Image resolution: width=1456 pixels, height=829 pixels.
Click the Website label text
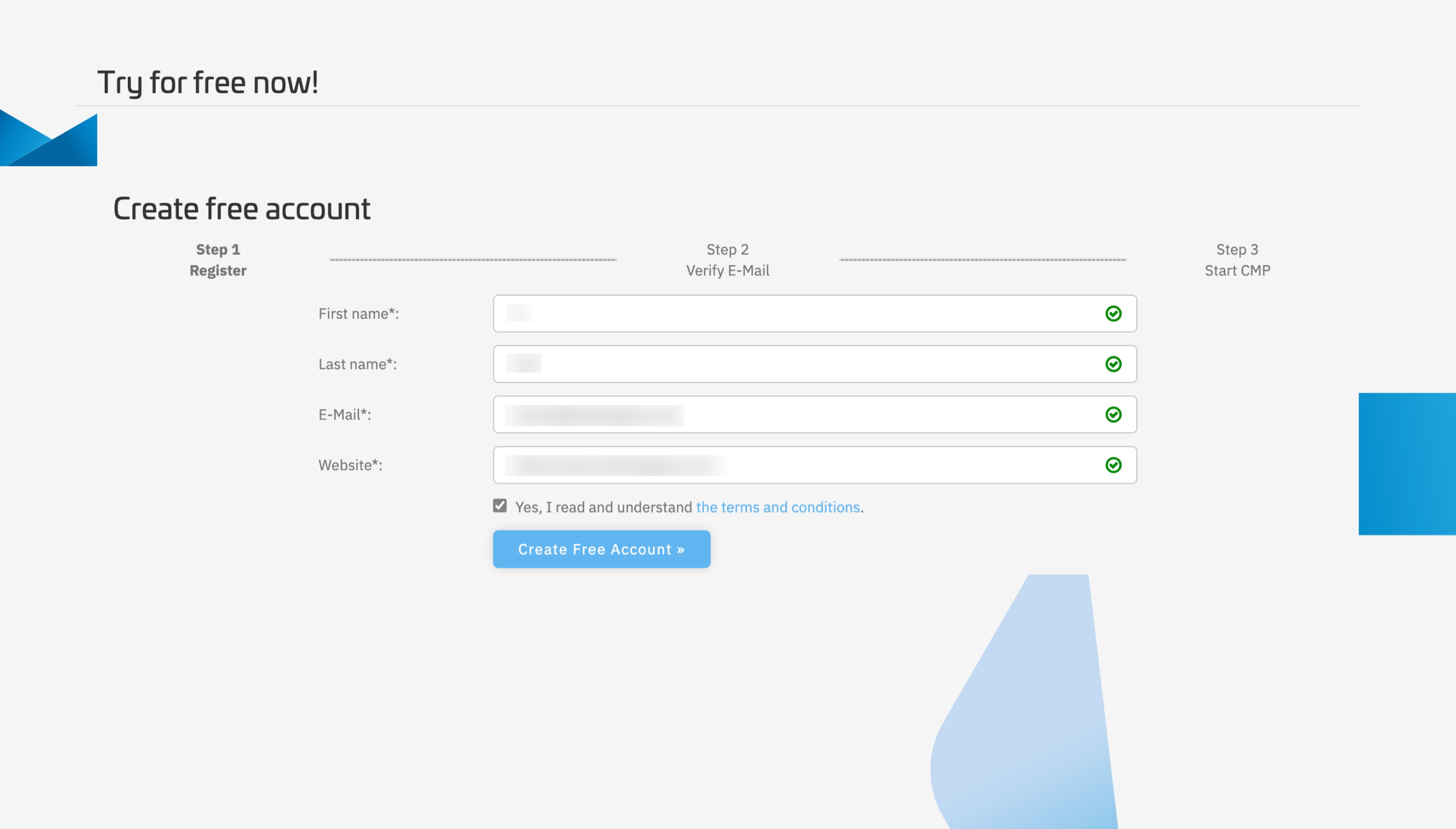point(350,465)
